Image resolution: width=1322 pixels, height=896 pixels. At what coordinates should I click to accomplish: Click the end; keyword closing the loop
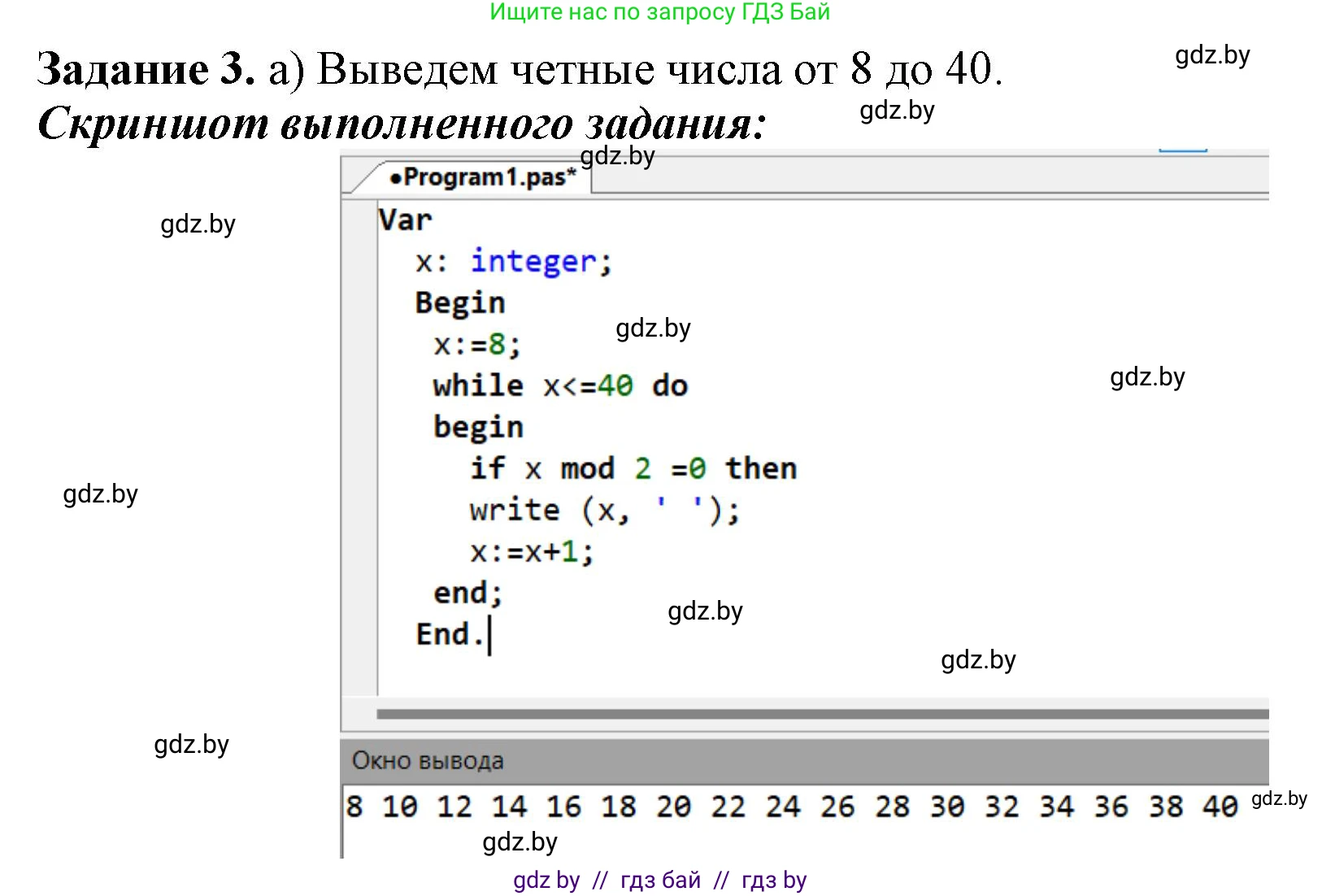click(467, 593)
